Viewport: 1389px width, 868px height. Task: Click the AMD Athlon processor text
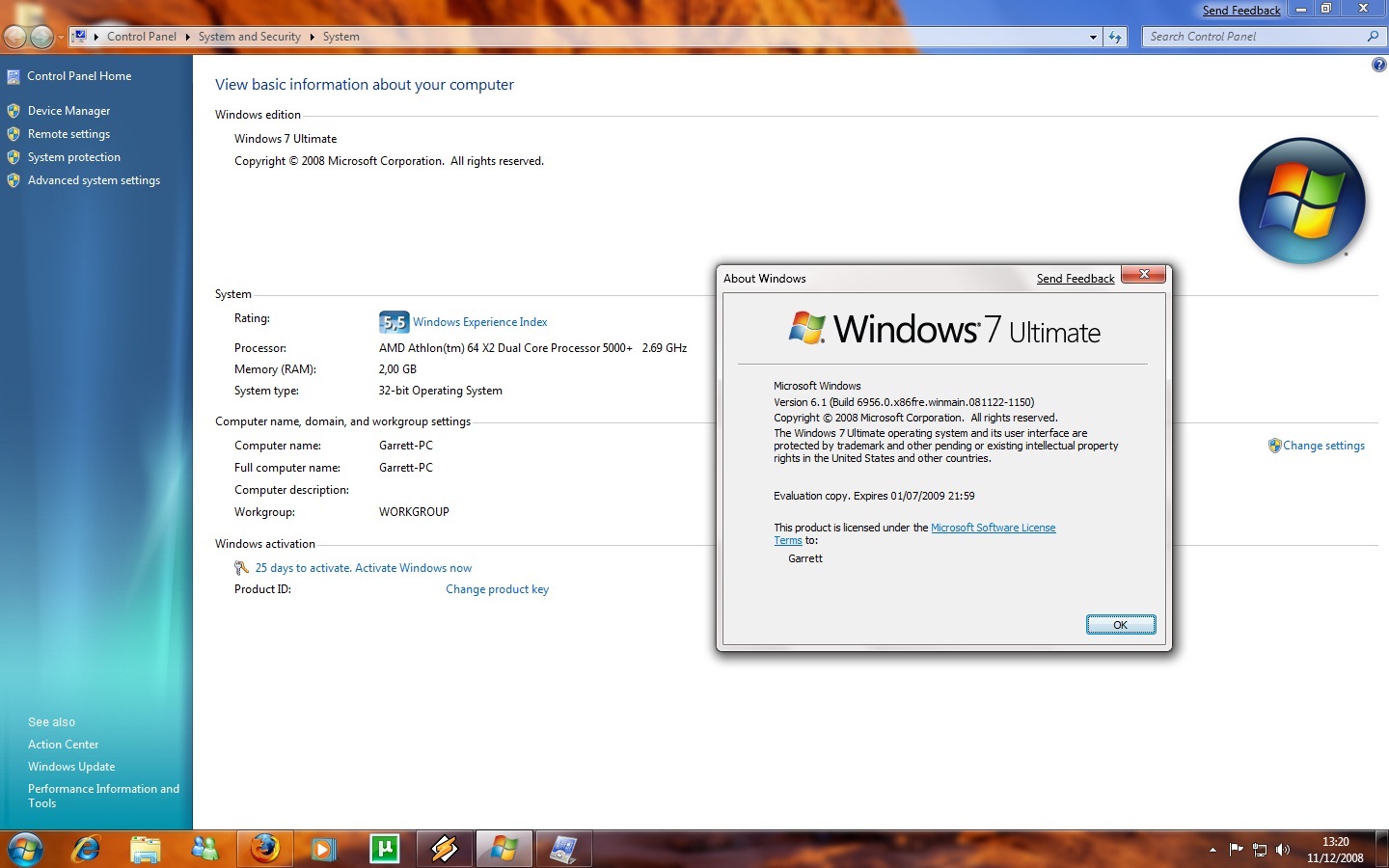533,348
